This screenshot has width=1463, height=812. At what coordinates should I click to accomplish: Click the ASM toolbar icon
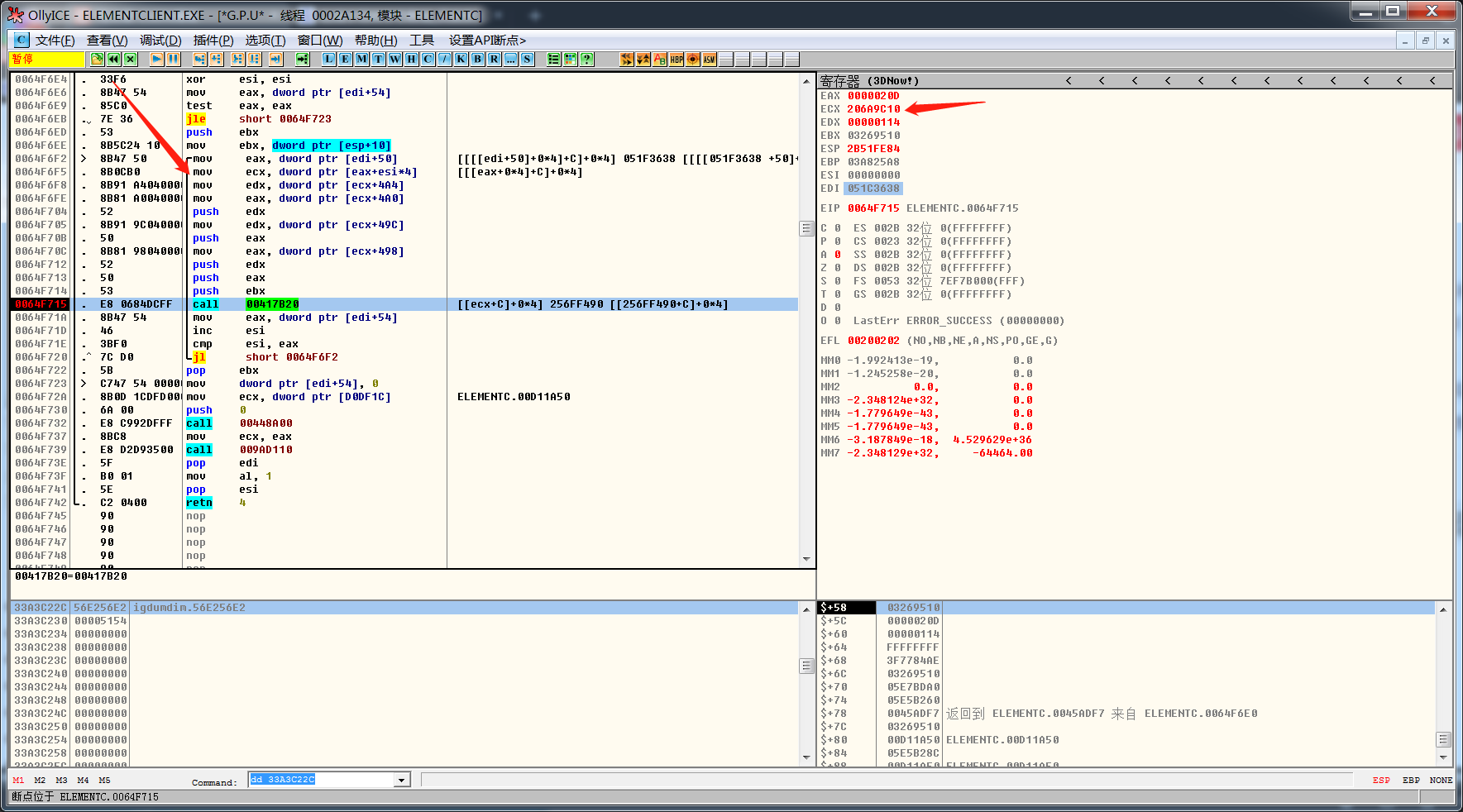tap(709, 59)
